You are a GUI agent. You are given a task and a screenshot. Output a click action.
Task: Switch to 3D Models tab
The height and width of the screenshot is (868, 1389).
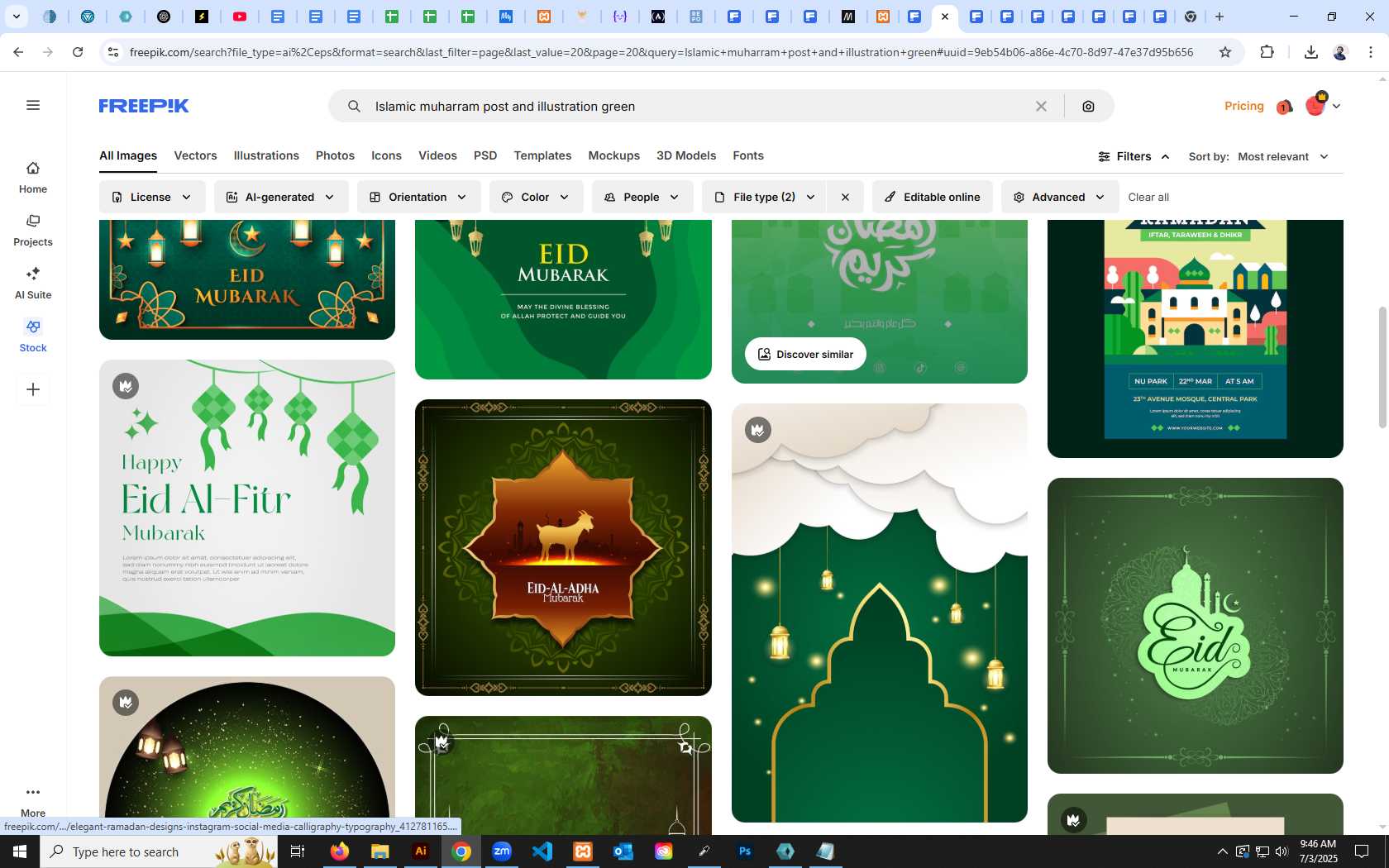click(x=686, y=155)
